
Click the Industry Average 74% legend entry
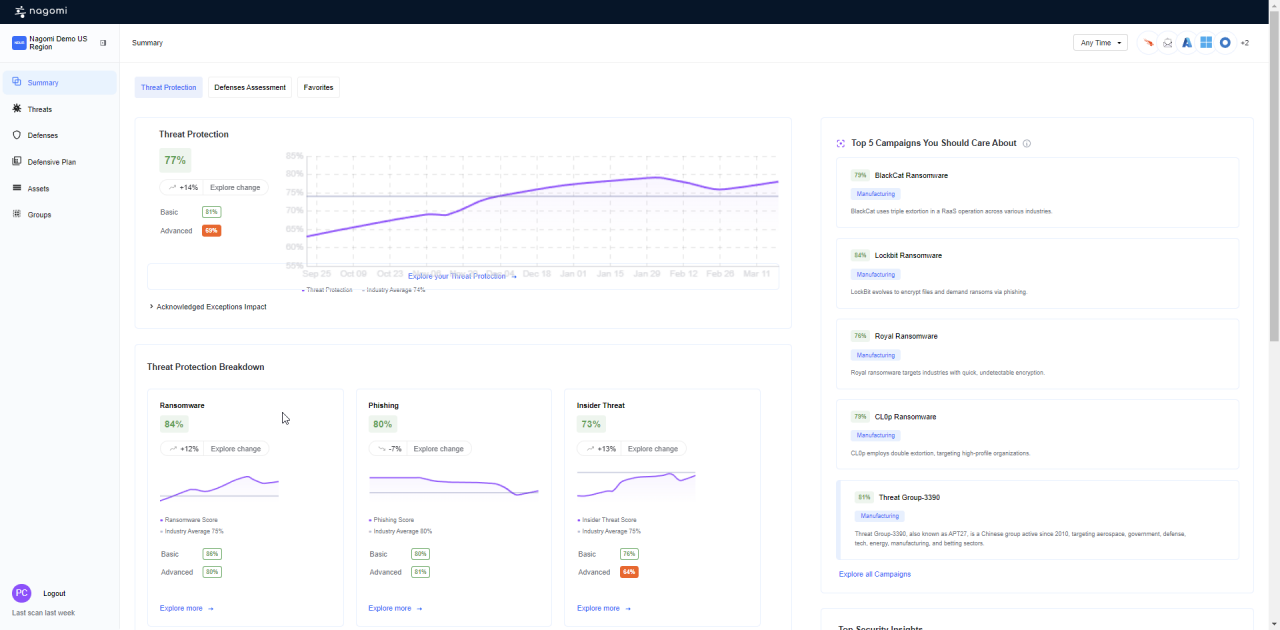tap(394, 290)
